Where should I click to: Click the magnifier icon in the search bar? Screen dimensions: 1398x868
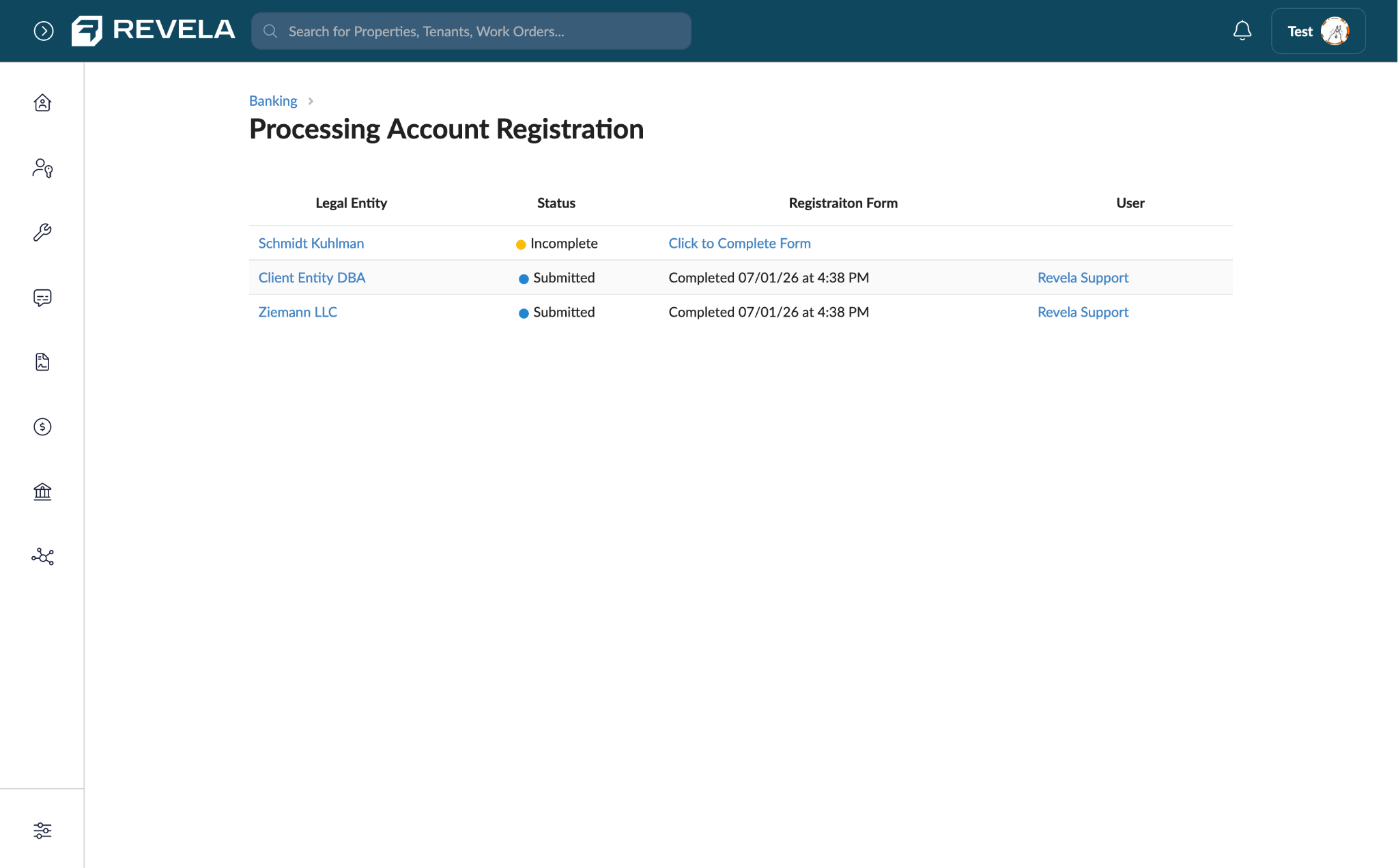click(x=270, y=31)
